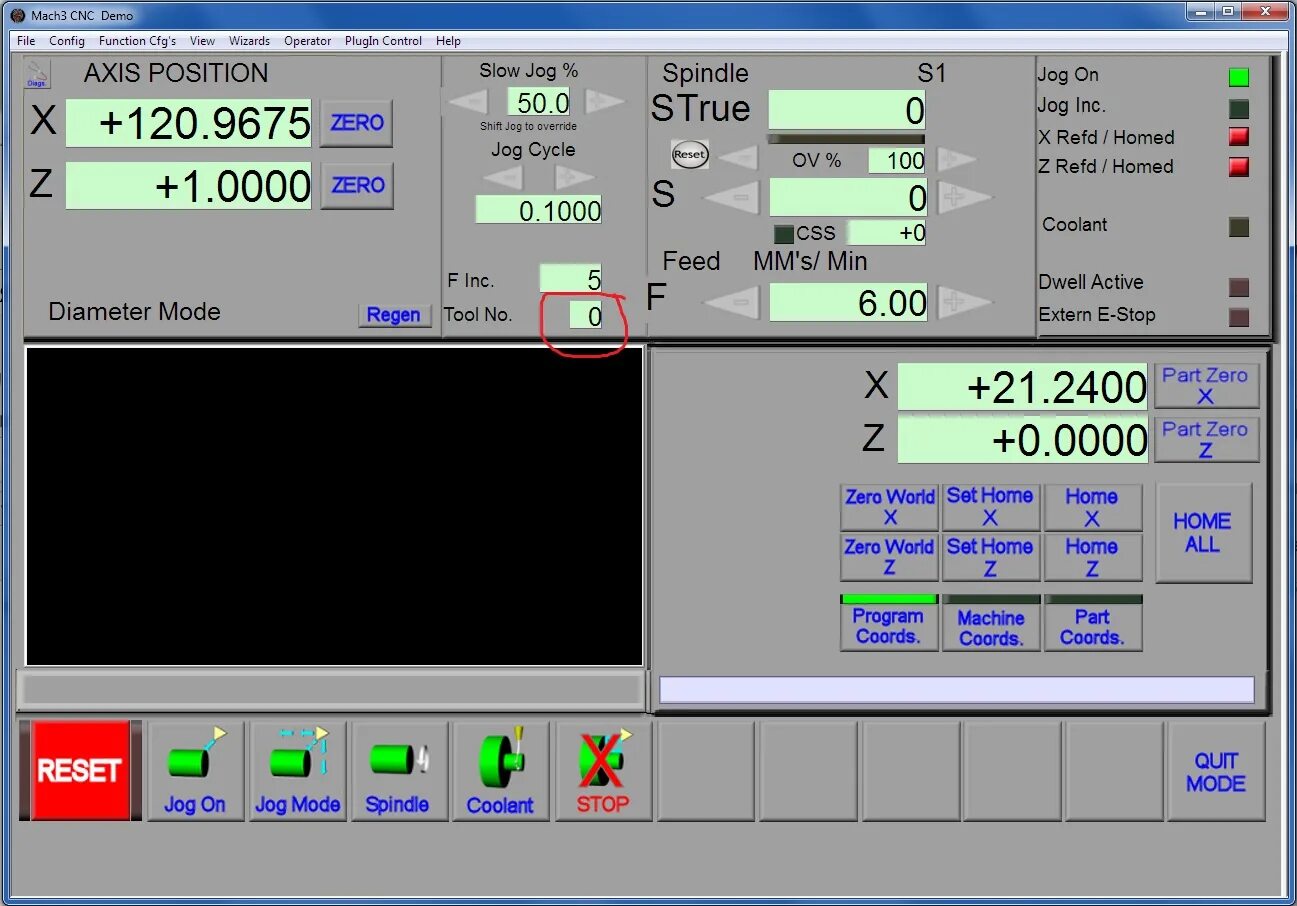Decrease feed rate F minus arrow
1297x906 pixels.
pyautogui.click(x=732, y=302)
